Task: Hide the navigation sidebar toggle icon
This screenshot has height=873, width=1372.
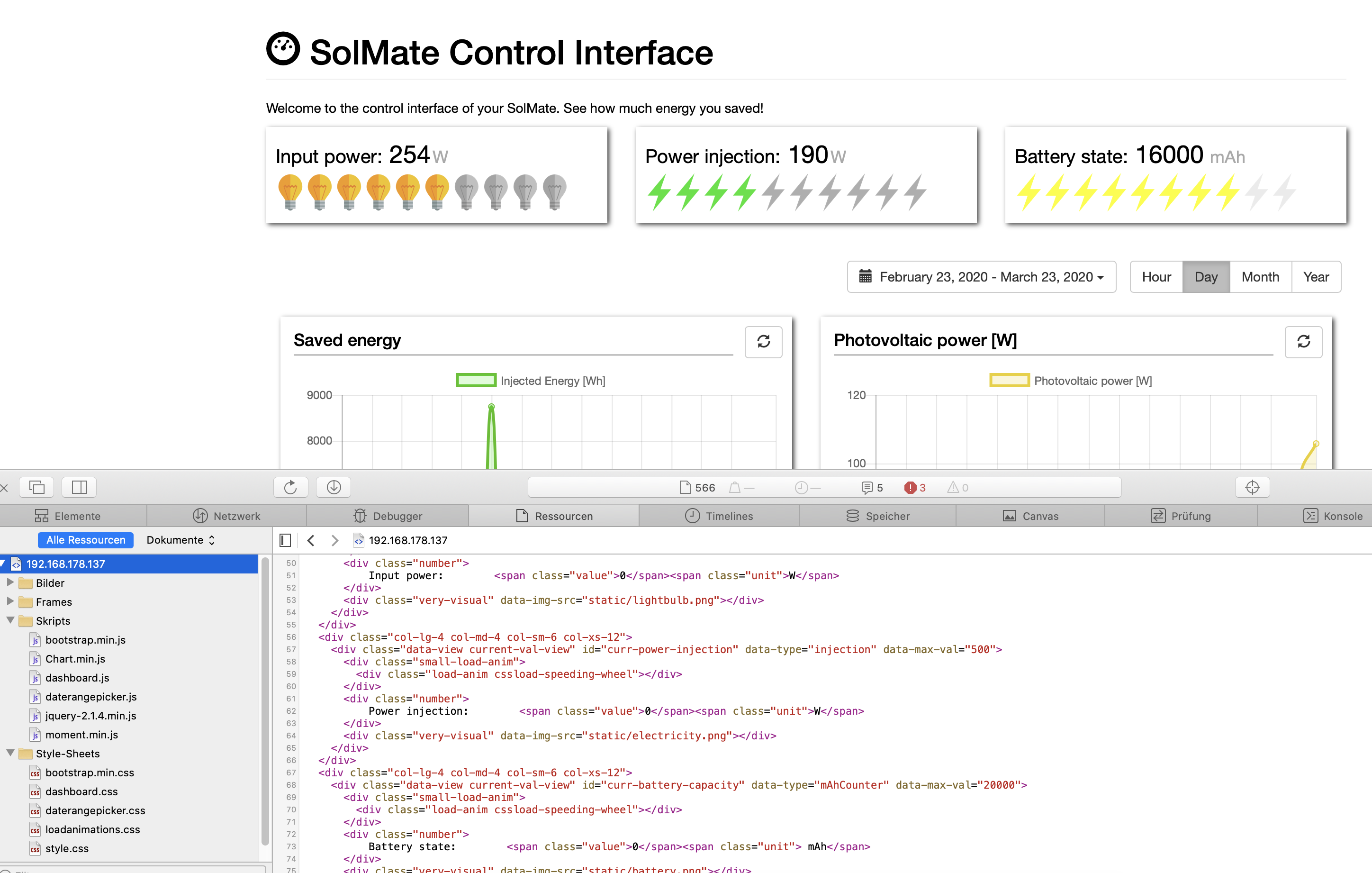Action: 286,540
